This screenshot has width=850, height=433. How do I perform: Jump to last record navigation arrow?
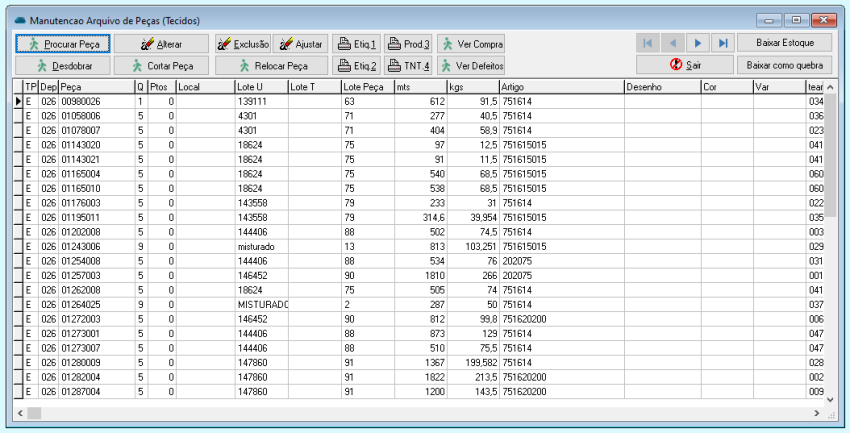click(722, 43)
